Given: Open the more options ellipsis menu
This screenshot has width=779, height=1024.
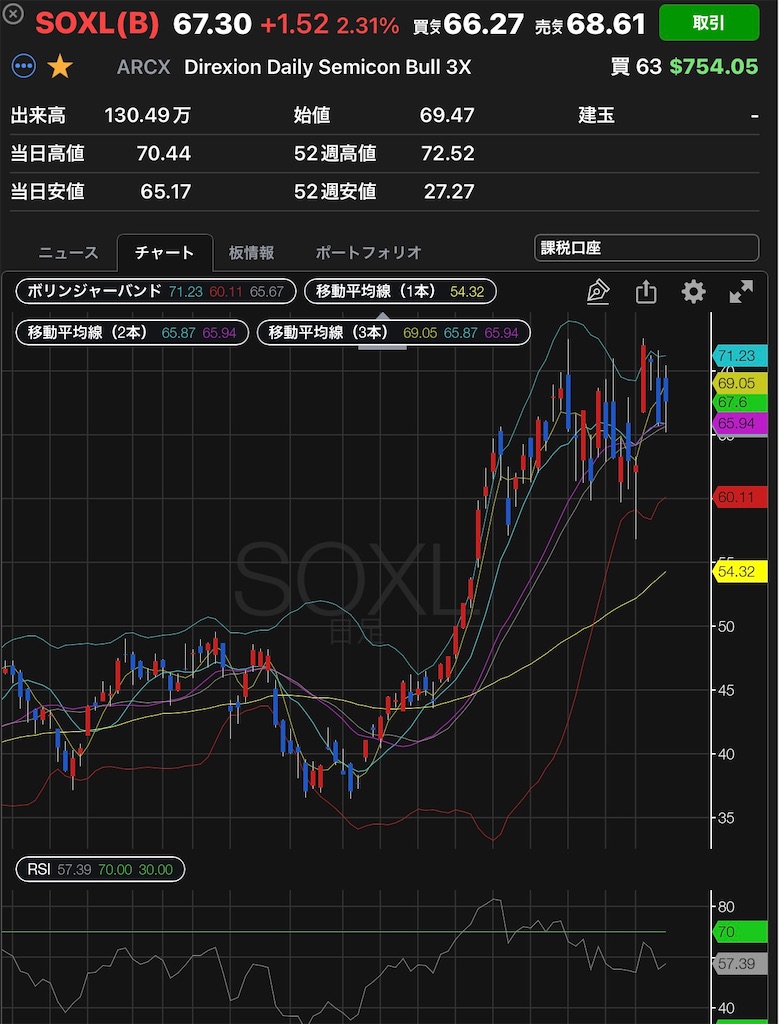Looking at the screenshot, I should tap(24, 67).
